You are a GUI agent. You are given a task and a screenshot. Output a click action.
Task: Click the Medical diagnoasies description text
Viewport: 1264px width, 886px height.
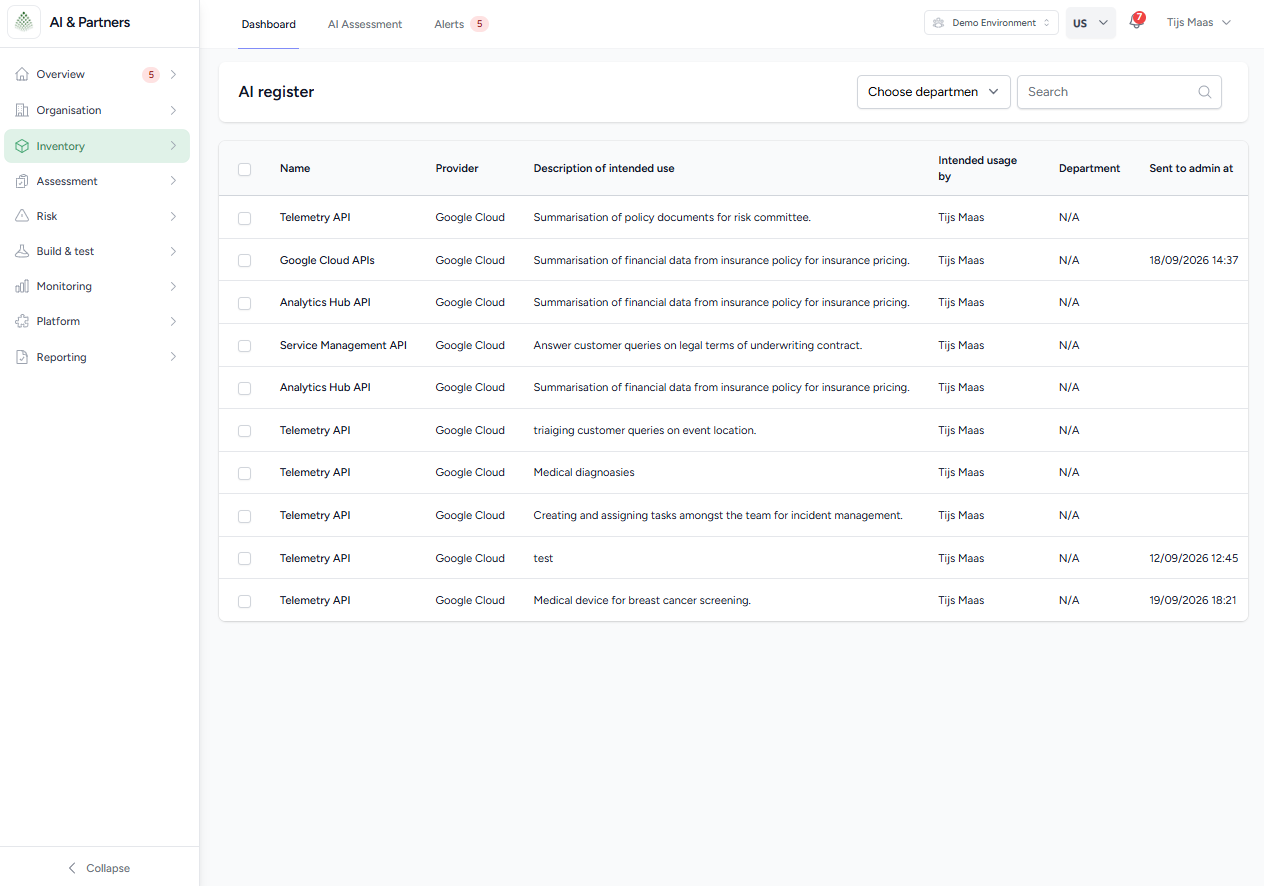tap(584, 472)
